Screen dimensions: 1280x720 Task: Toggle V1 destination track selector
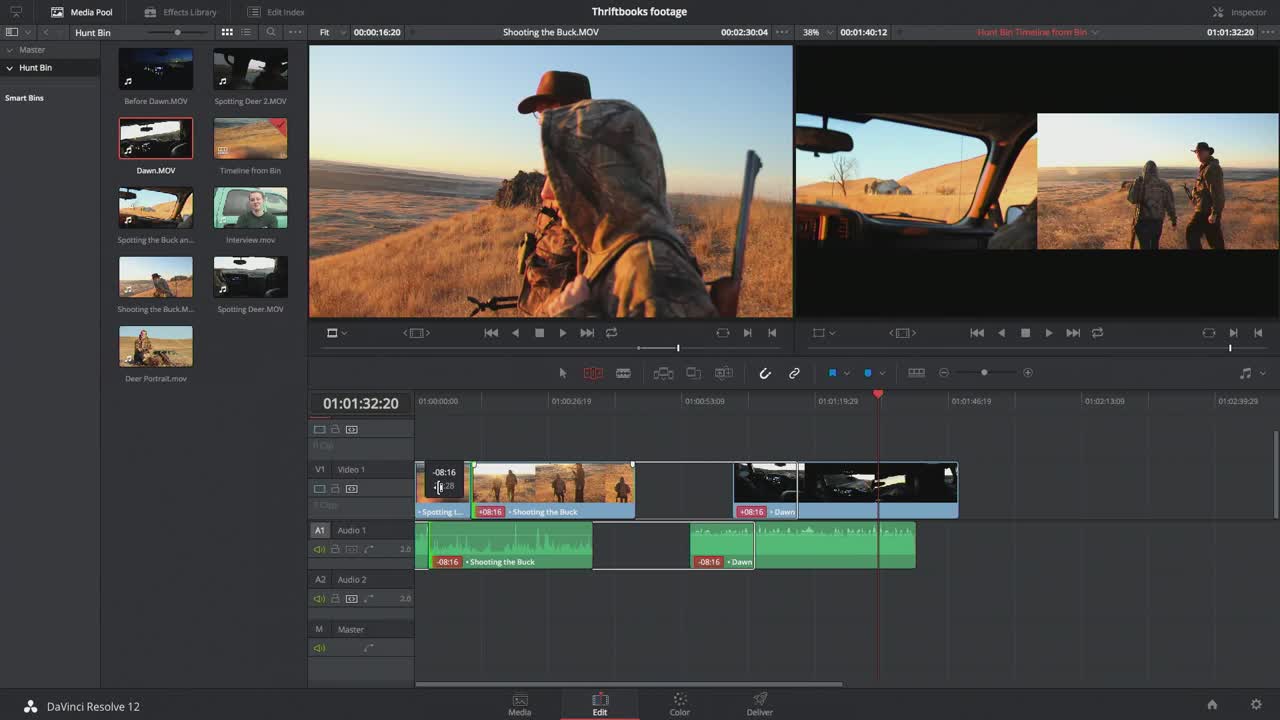pos(320,469)
